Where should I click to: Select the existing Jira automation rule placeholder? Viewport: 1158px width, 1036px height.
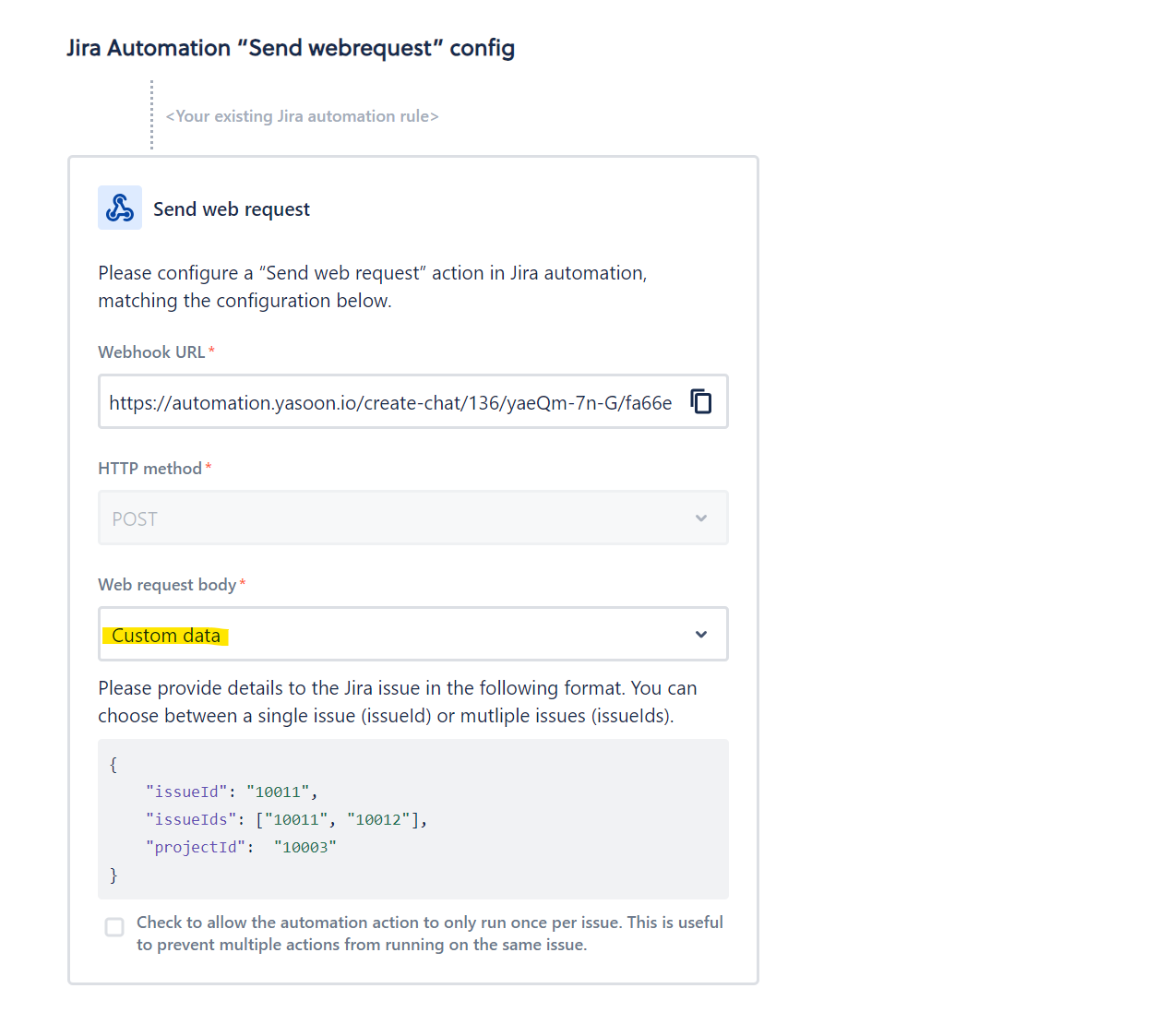coord(303,115)
